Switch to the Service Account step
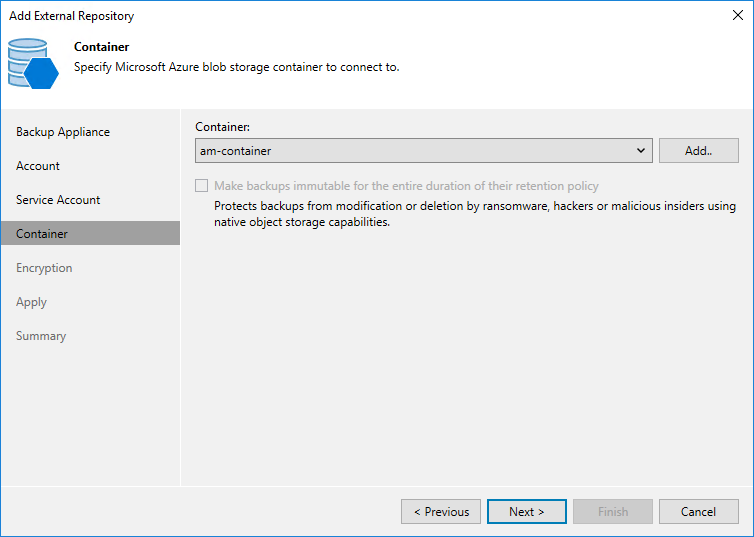The image size is (754, 537). pos(58,200)
